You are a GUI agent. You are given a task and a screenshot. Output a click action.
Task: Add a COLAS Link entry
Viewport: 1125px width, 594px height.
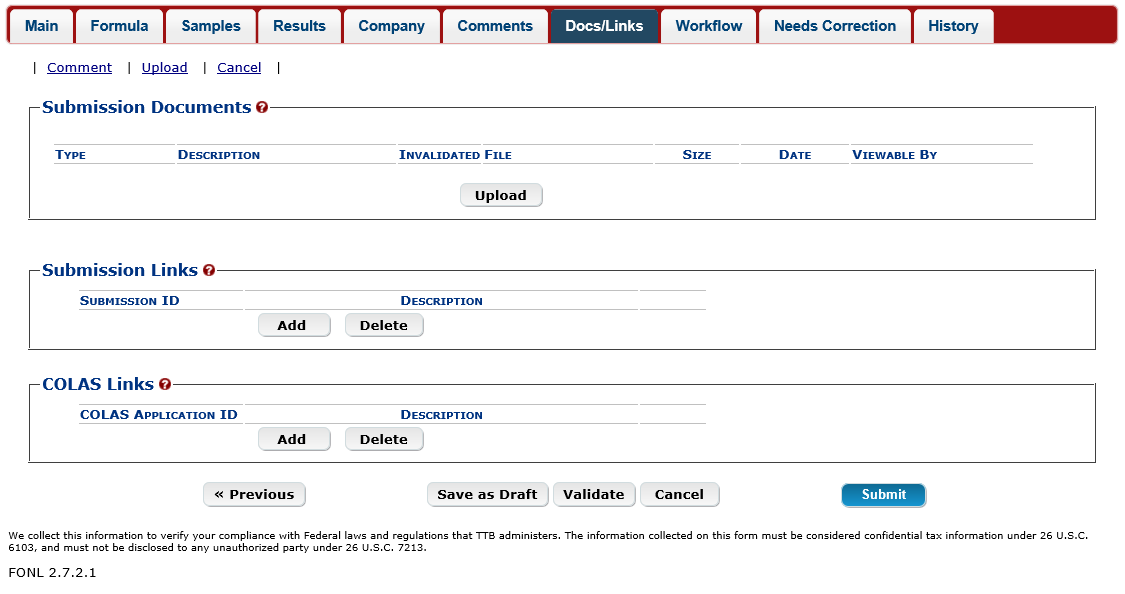pyautogui.click(x=292, y=439)
